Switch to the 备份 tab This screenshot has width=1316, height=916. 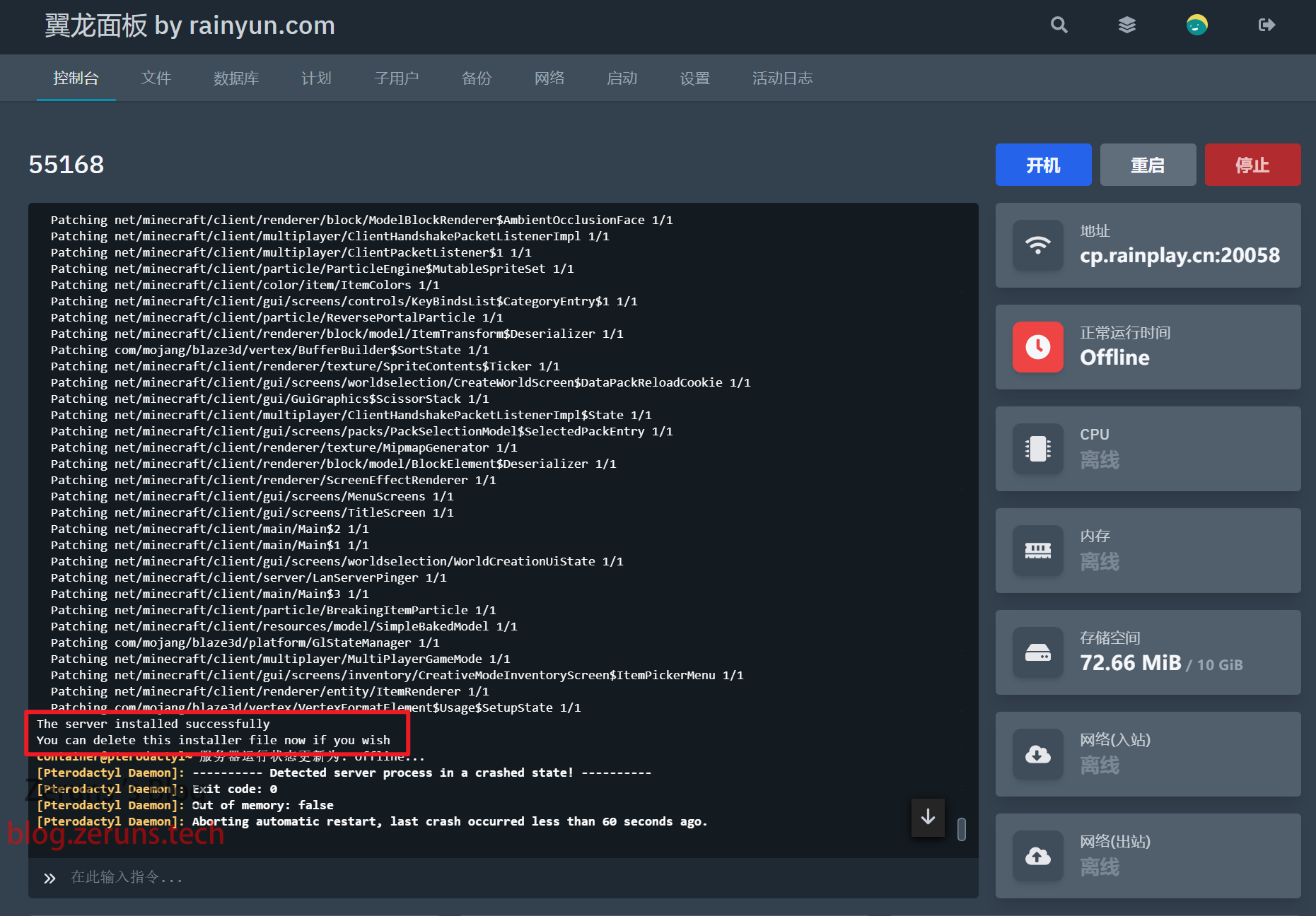click(x=477, y=78)
